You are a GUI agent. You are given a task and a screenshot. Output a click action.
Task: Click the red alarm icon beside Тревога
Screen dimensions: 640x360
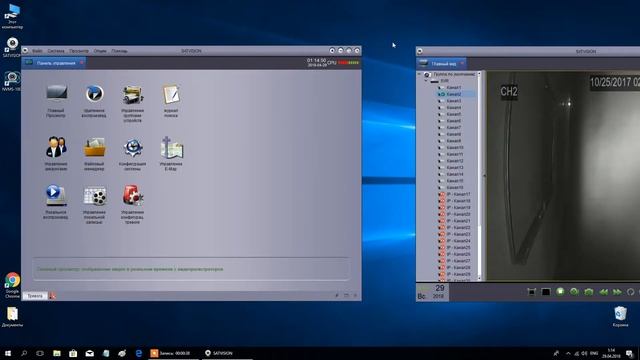tap(52, 296)
